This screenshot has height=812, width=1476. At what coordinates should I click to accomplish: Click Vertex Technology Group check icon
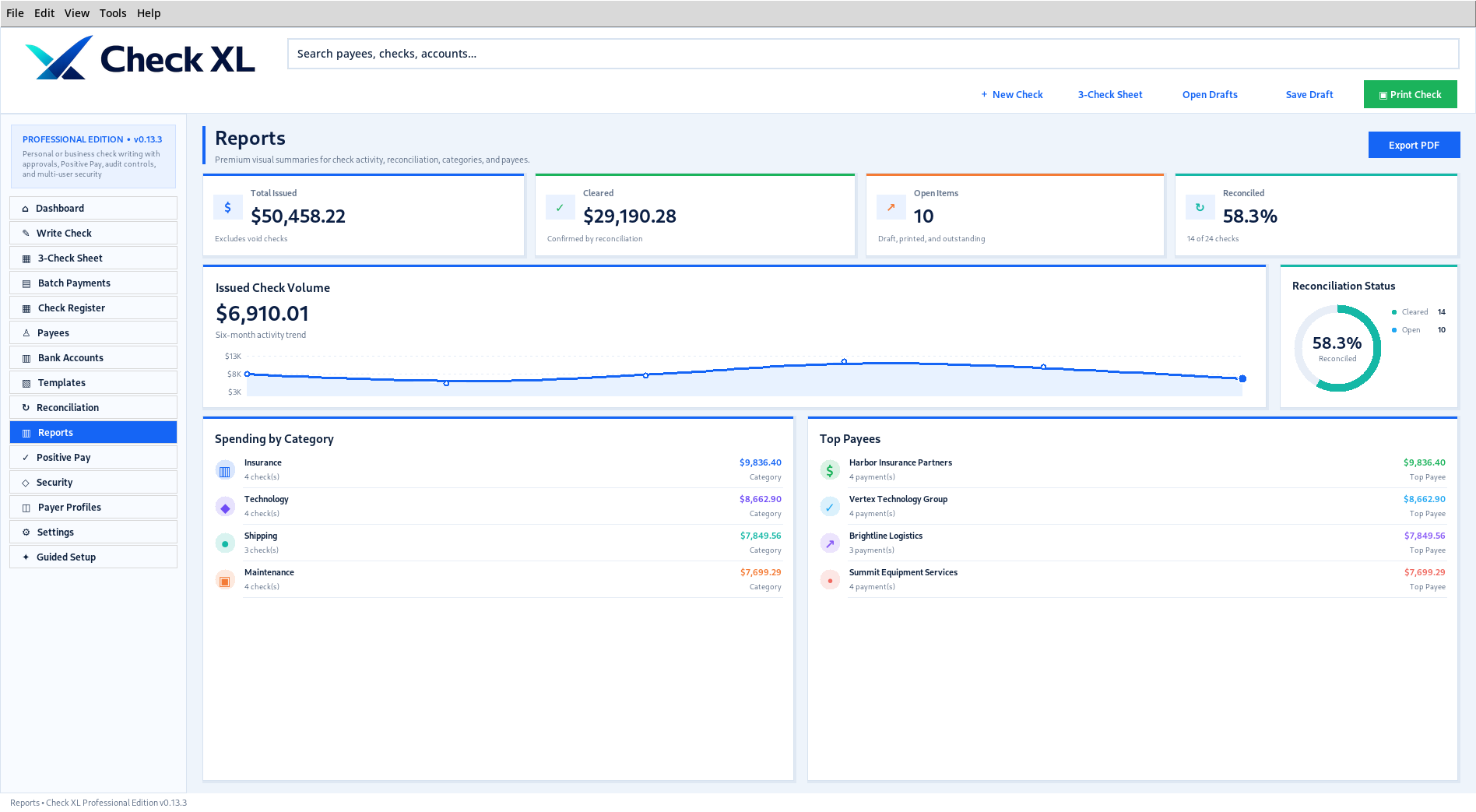(830, 507)
